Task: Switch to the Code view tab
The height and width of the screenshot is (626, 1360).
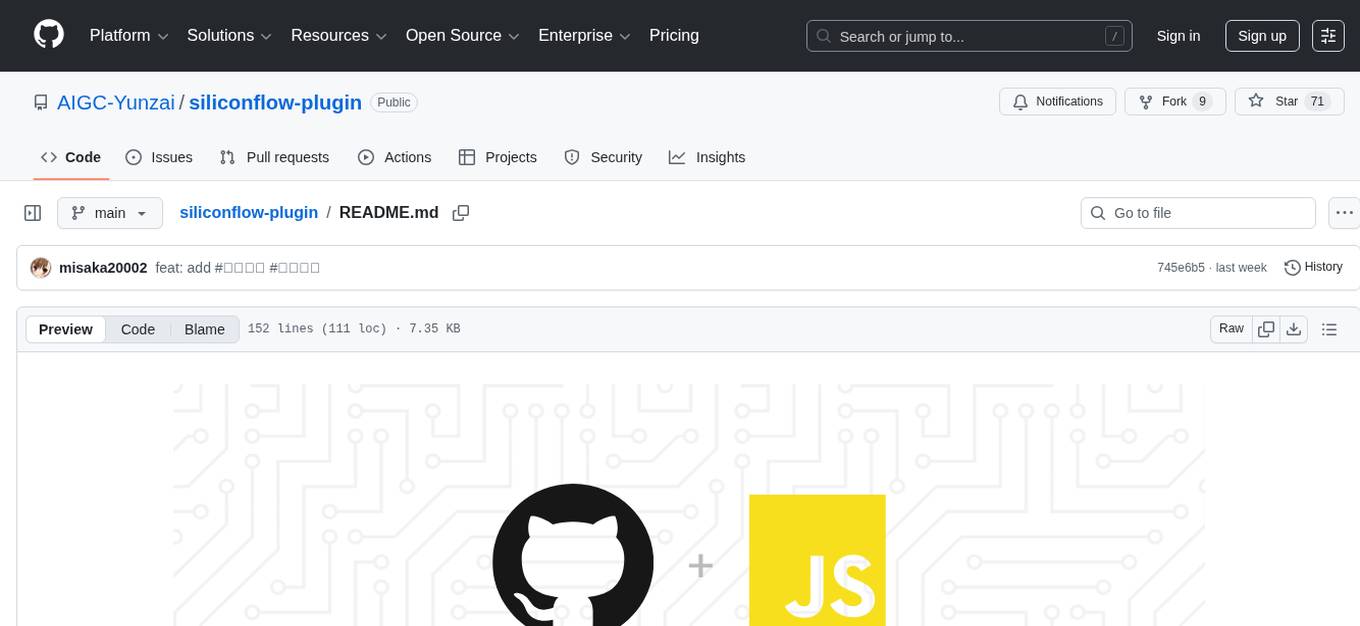Action: point(137,329)
